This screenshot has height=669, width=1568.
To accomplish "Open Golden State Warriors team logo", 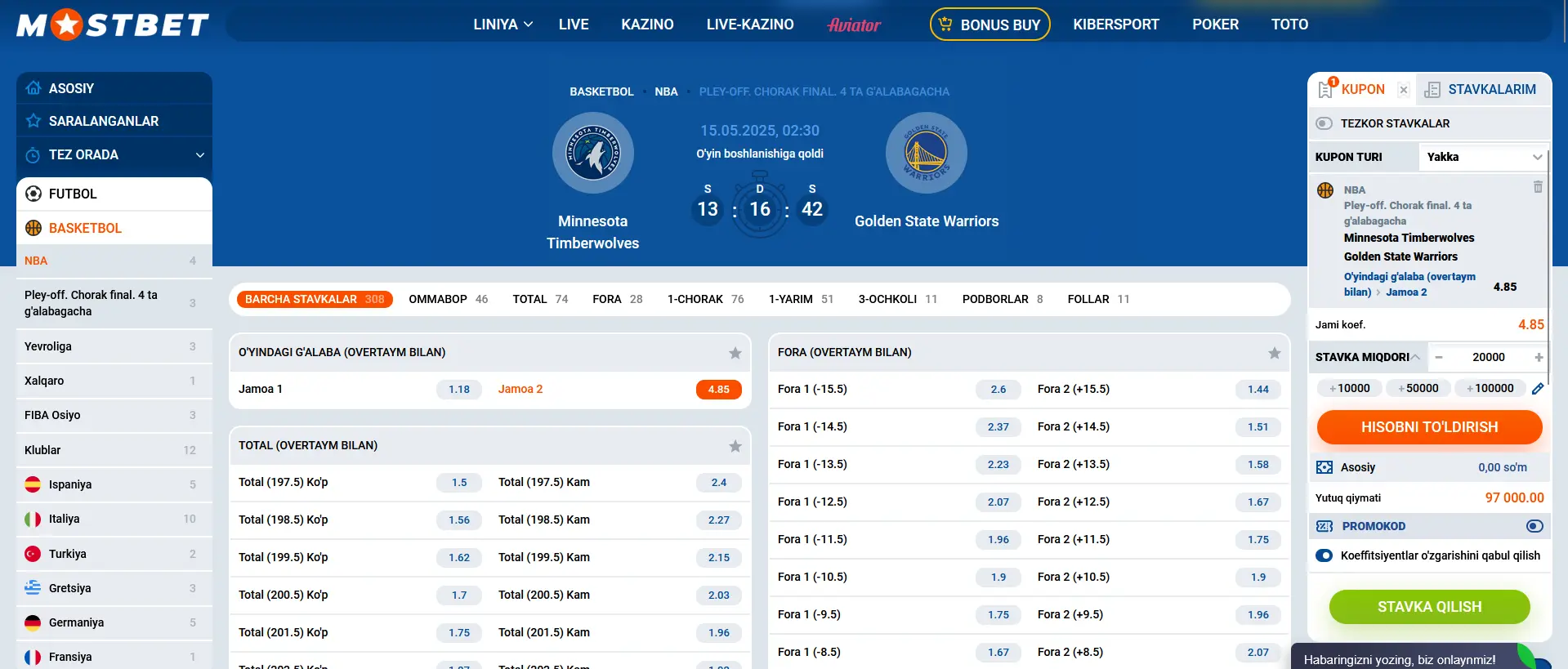I will point(927,153).
